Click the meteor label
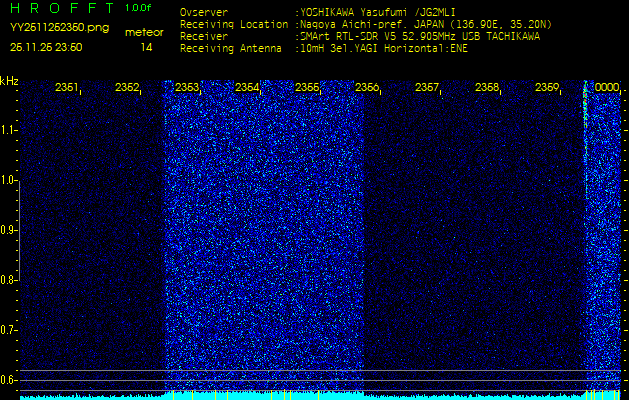629x400 pixels. 144,32
